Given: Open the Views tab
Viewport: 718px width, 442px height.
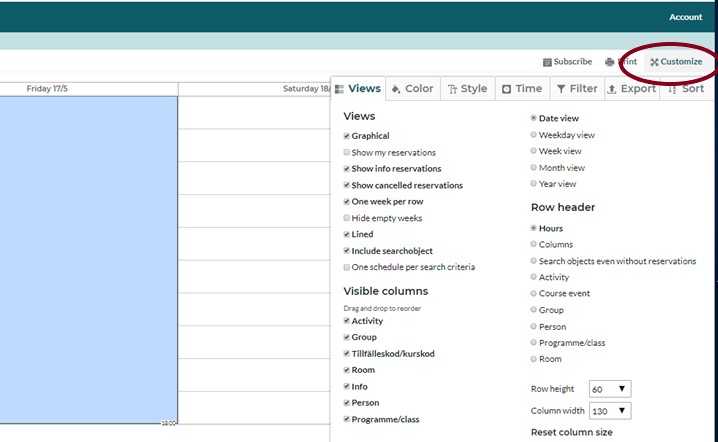Looking at the screenshot, I should [x=358, y=89].
